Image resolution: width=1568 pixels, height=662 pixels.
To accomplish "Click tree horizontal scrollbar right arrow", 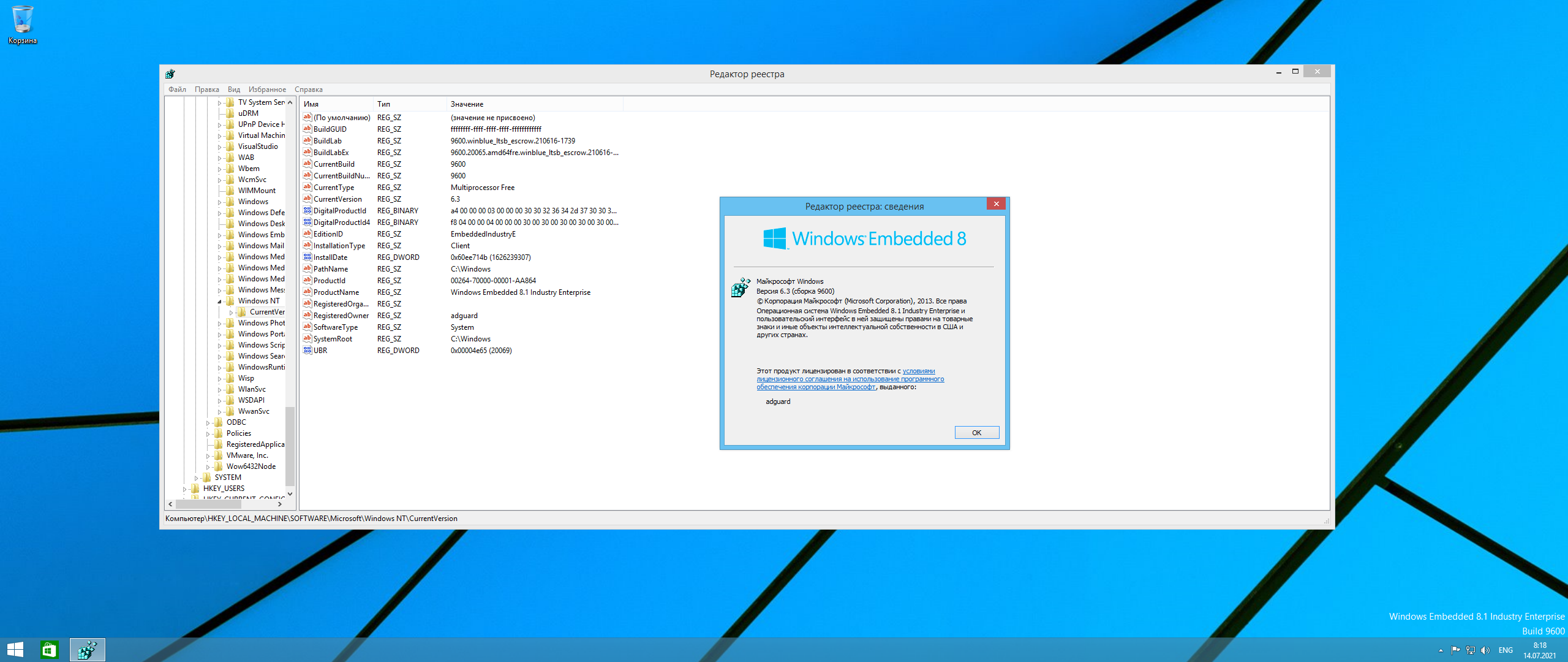I will point(280,504).
